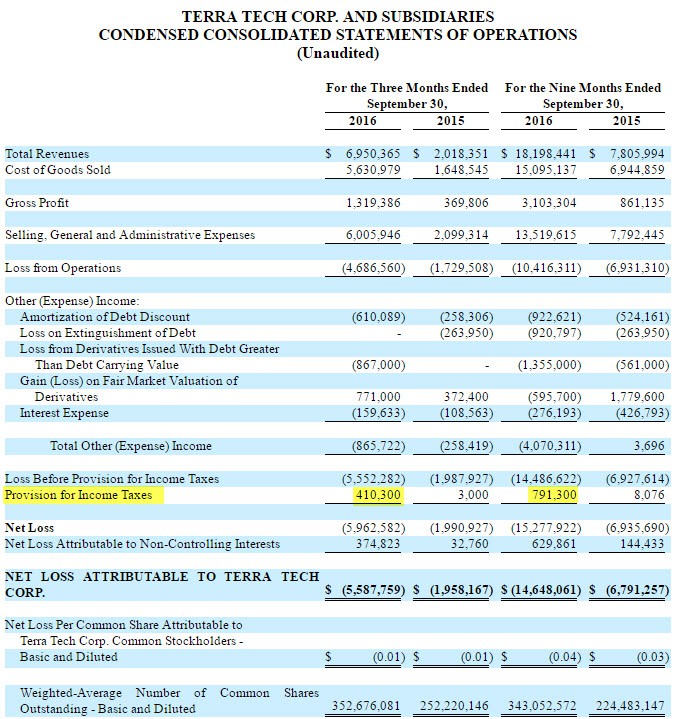Select the 6,950,365 total revenues figure
676x719 pixels.
370,154
